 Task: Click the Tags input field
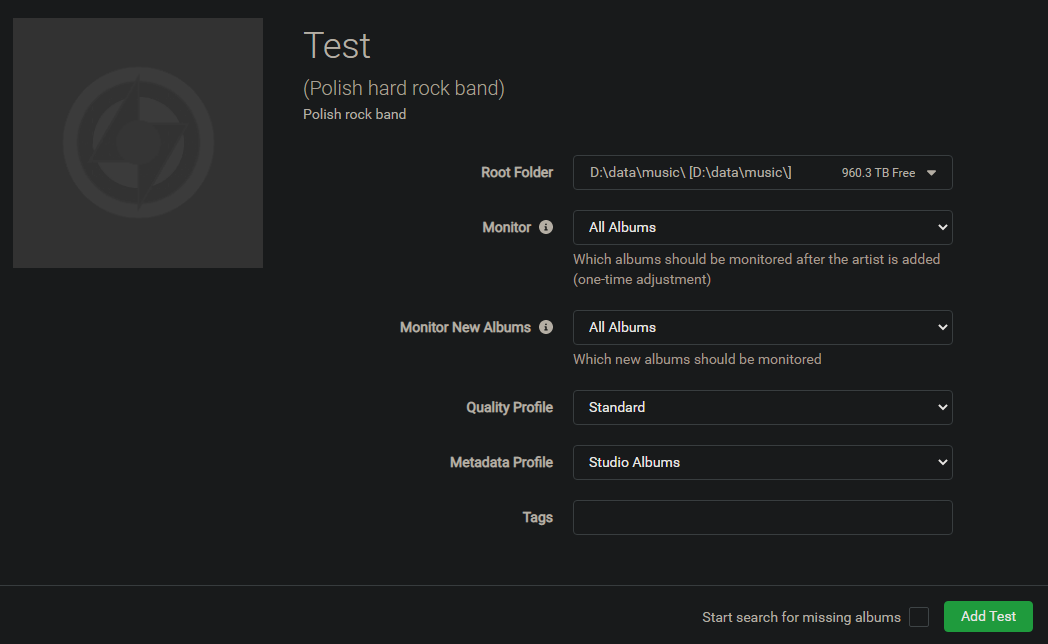coord(763,517)
